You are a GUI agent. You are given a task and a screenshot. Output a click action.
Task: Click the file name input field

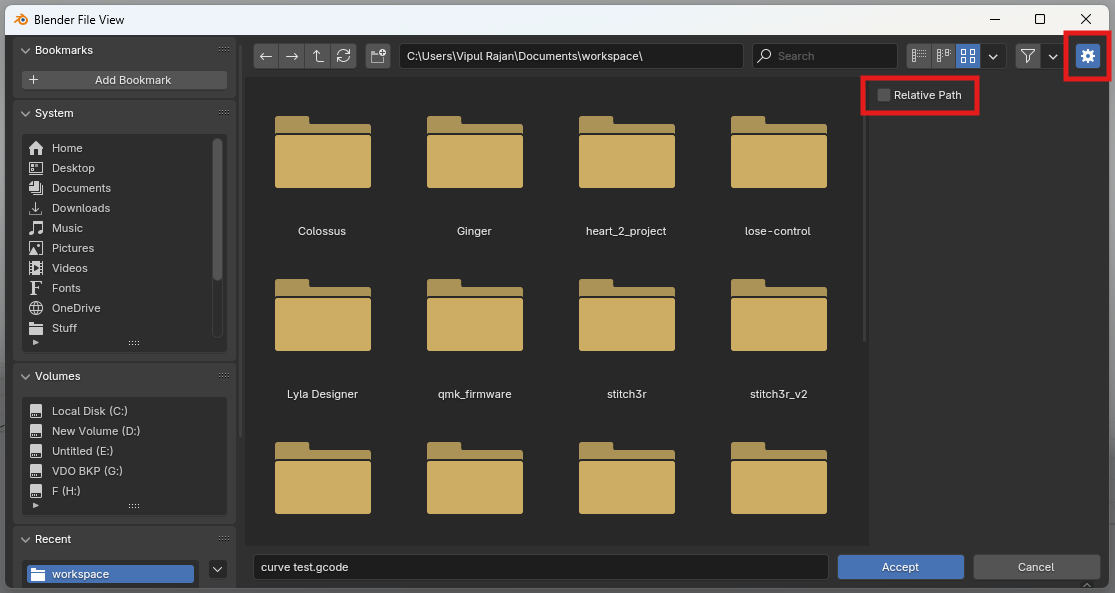pos(540,567)
